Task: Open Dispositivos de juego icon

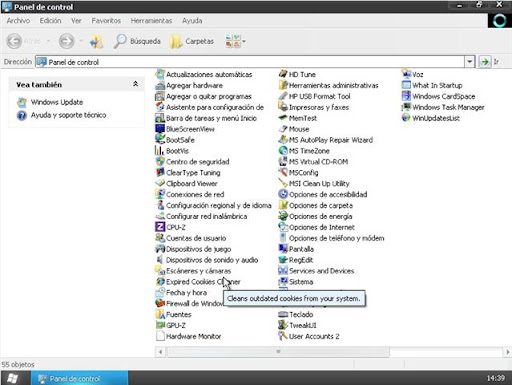Action: coord(160,249)
